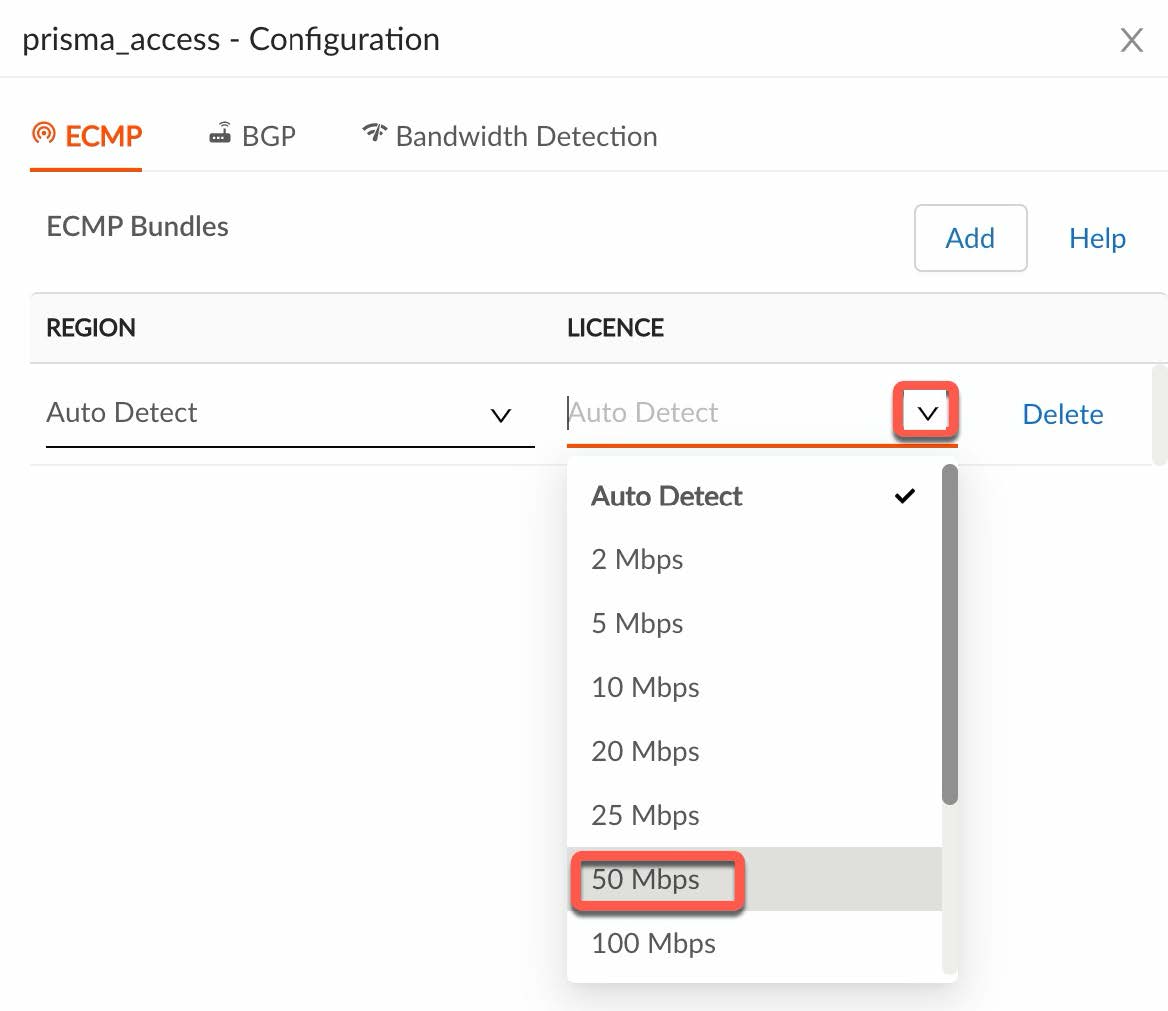Screen dimensions: 1168x1011
Task: Select 2 Mbps licence option
Action: pos(637,559)
